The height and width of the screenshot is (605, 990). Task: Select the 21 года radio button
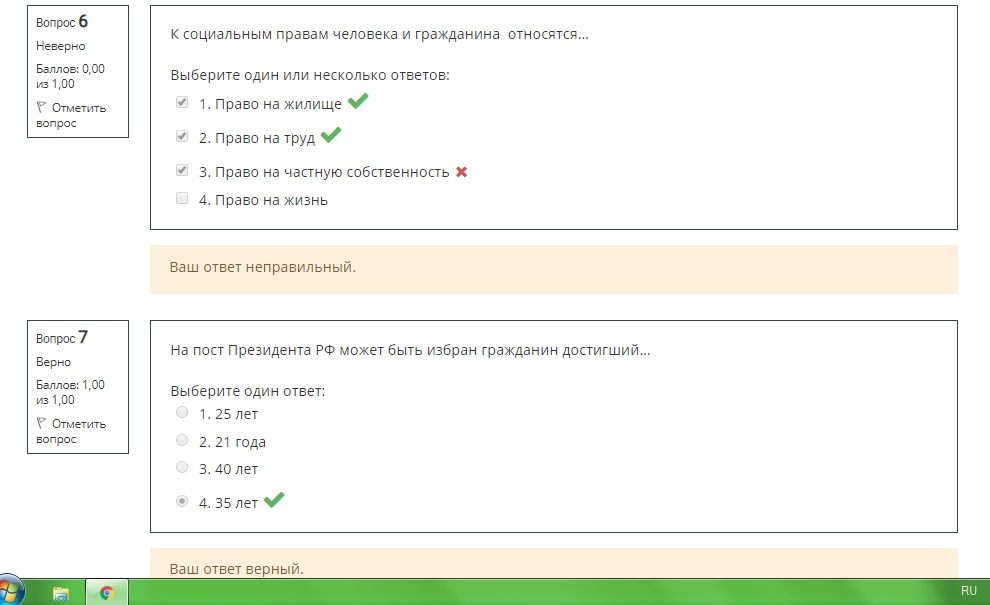182,440
